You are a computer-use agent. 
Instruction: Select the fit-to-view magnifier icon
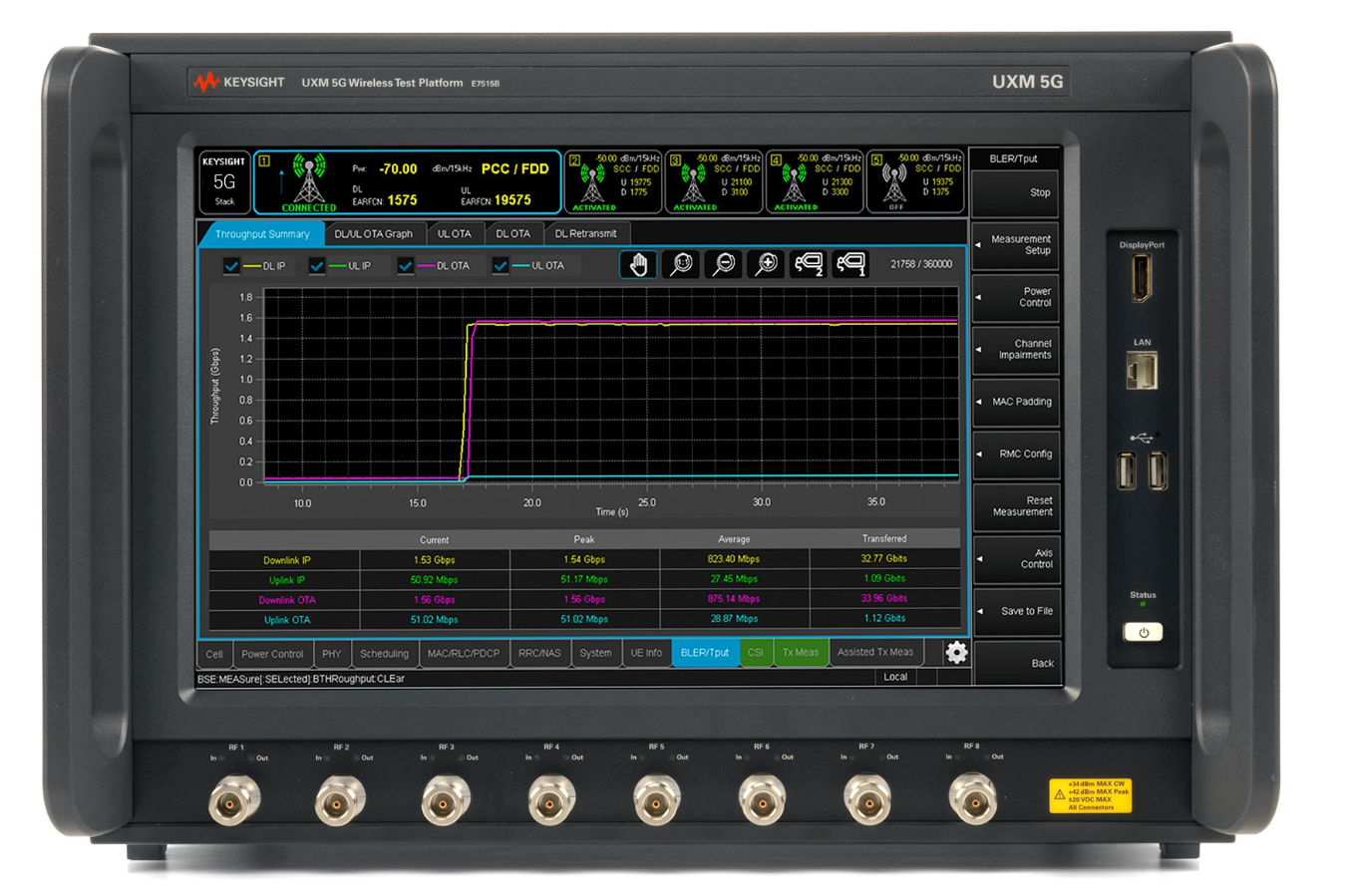pyautogui.click(x=681, y=263)
